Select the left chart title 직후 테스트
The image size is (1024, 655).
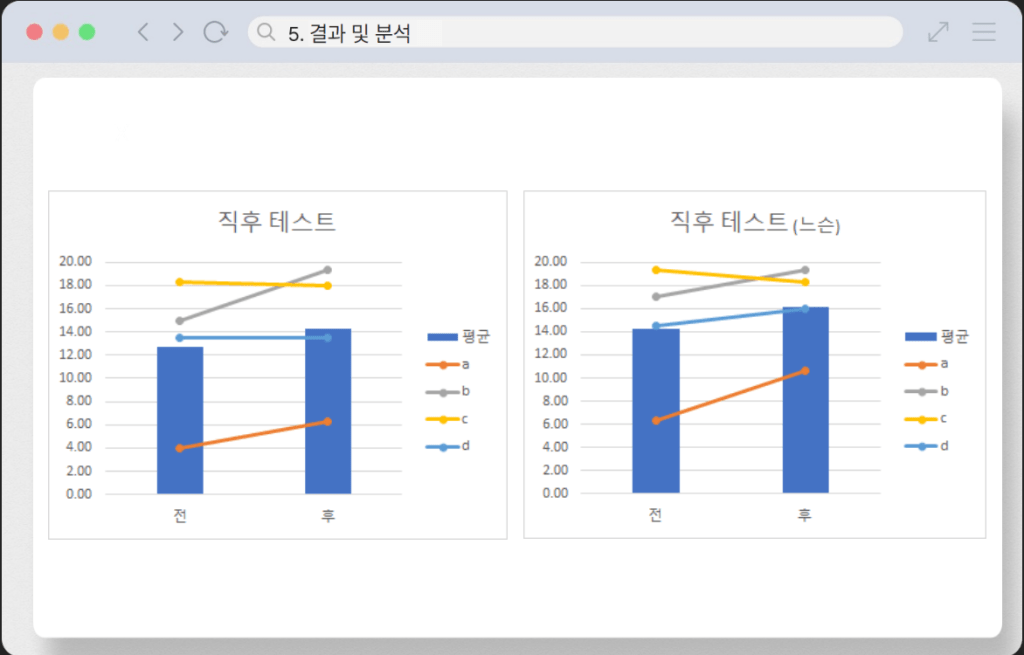[x=277, y=221]
